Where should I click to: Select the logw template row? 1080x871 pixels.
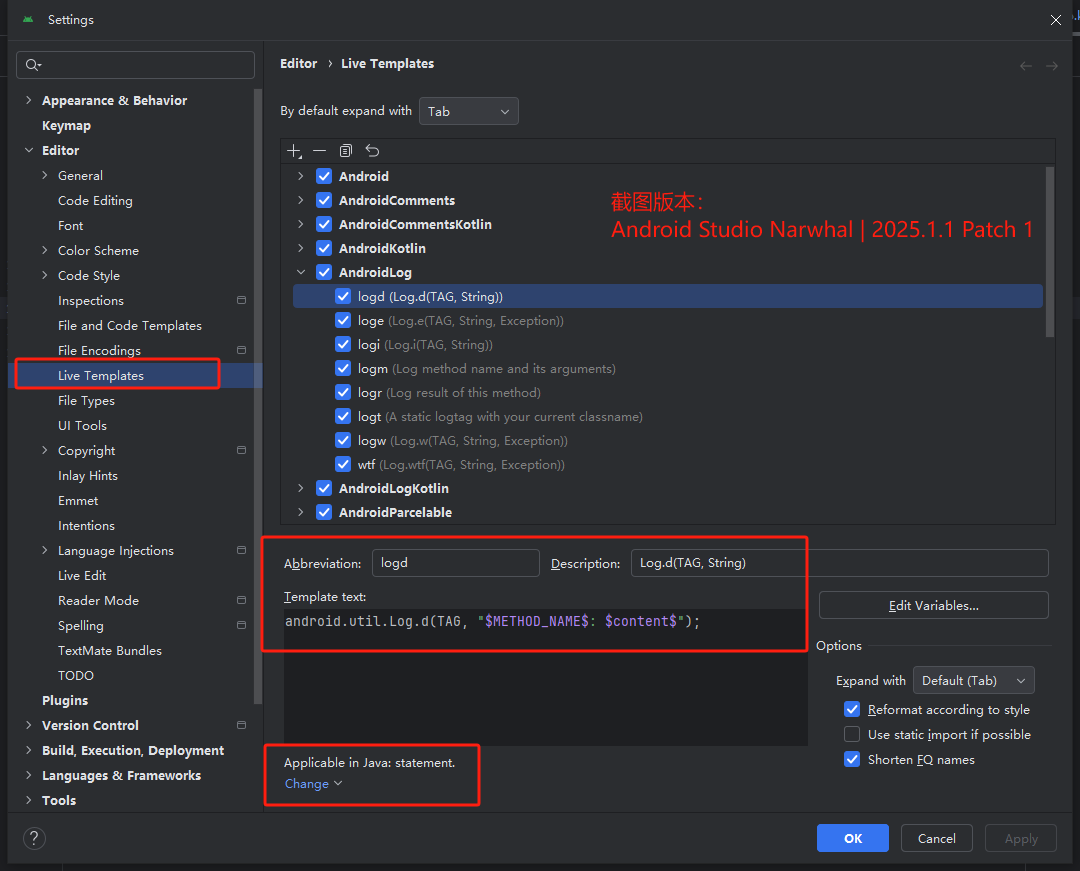667,441
